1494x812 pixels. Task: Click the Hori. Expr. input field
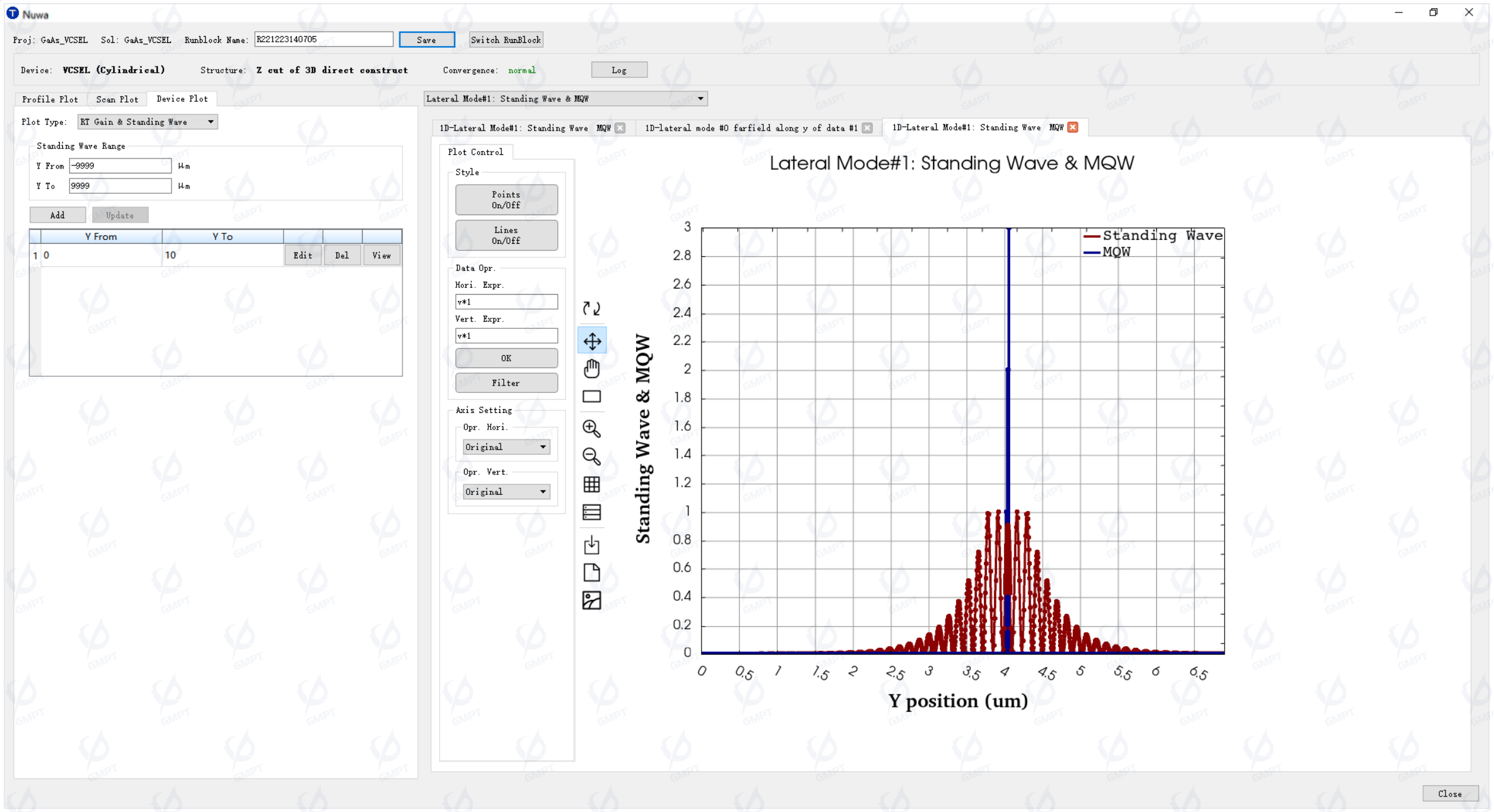coord(506,302)
